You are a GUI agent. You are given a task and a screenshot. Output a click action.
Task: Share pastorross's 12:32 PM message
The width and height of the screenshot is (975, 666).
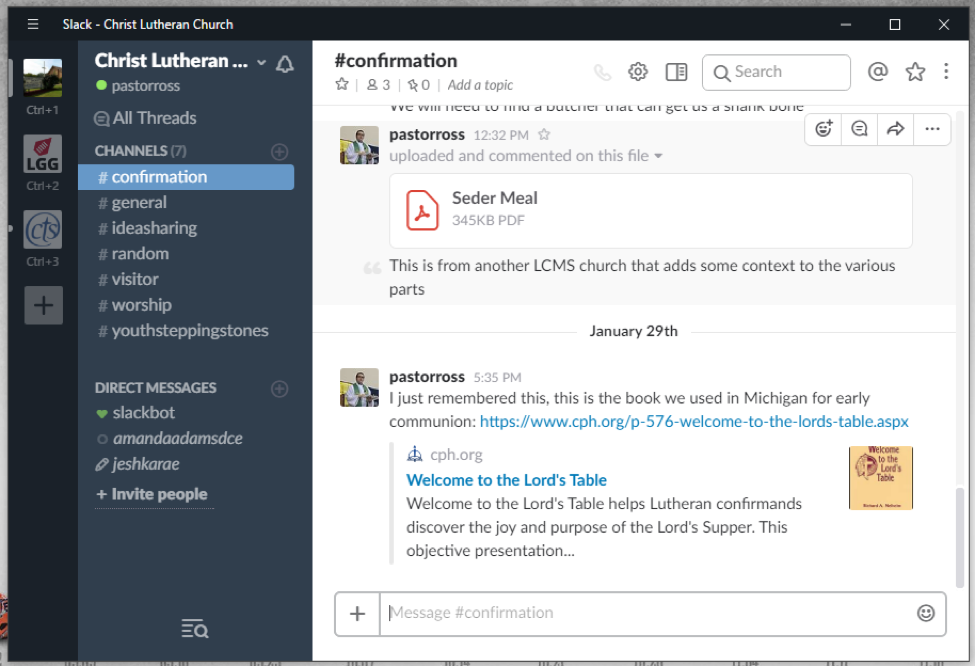895,129
